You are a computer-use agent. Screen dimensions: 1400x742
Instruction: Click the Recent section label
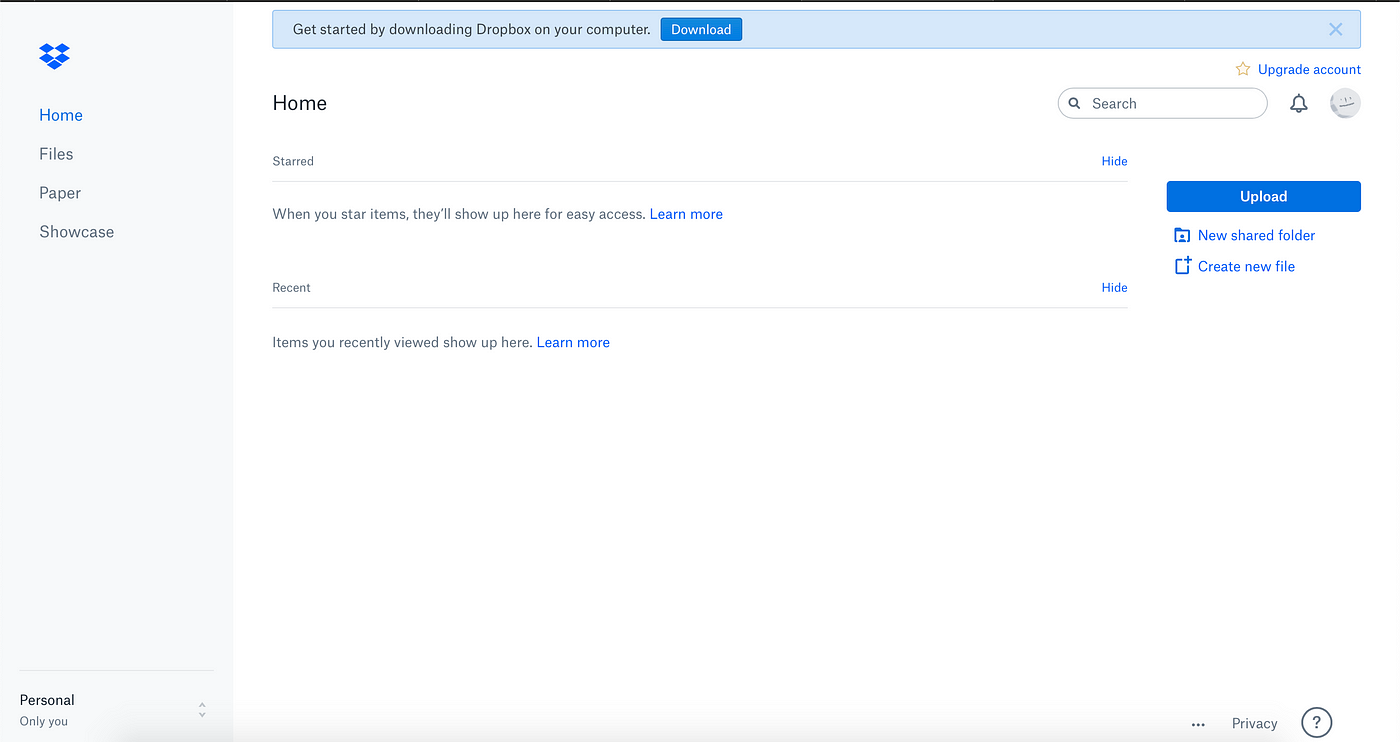(291, 287)
